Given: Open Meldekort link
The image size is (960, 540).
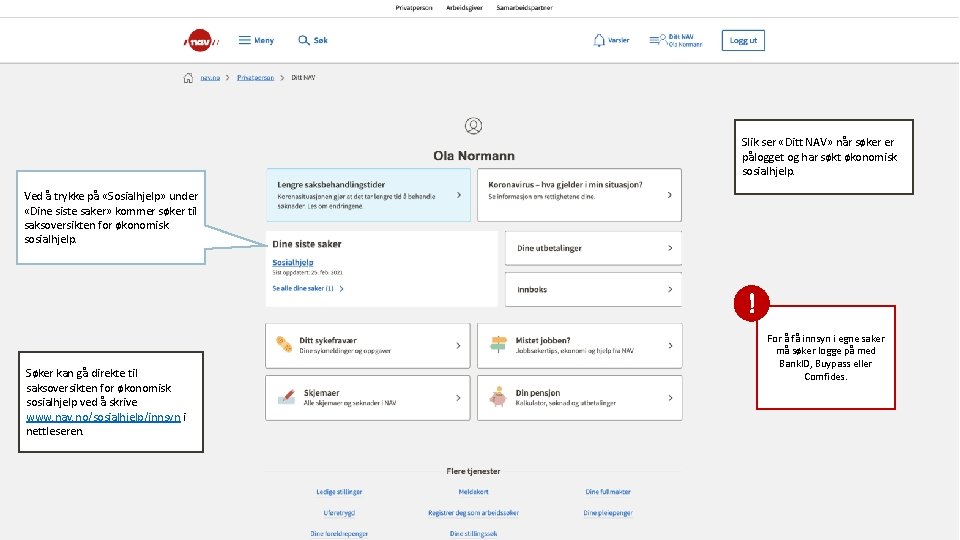Looking at the screenshot, I should [x=473, y=492].
